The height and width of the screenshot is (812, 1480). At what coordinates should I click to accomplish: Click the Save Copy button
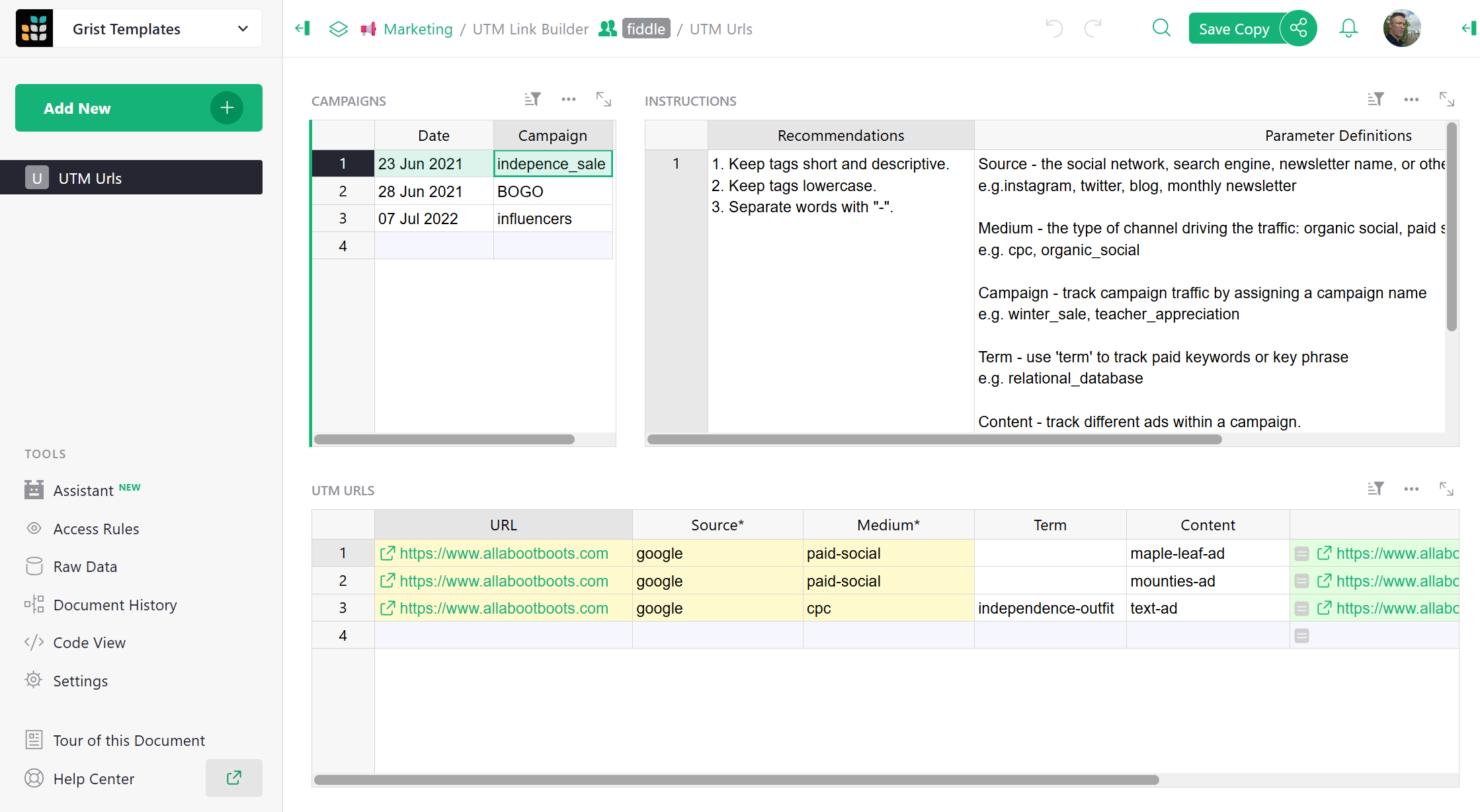(x=1233, y=28)
